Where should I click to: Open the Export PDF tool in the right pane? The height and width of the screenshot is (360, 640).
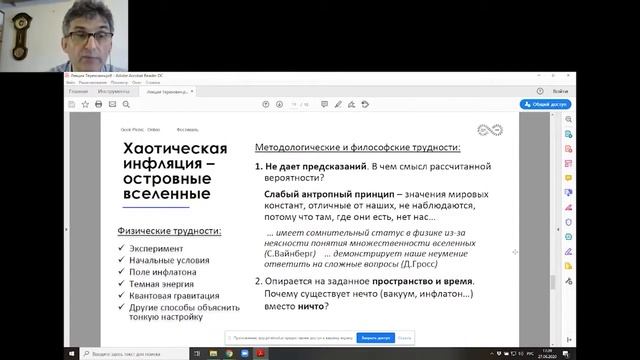(x=569, y=134)
